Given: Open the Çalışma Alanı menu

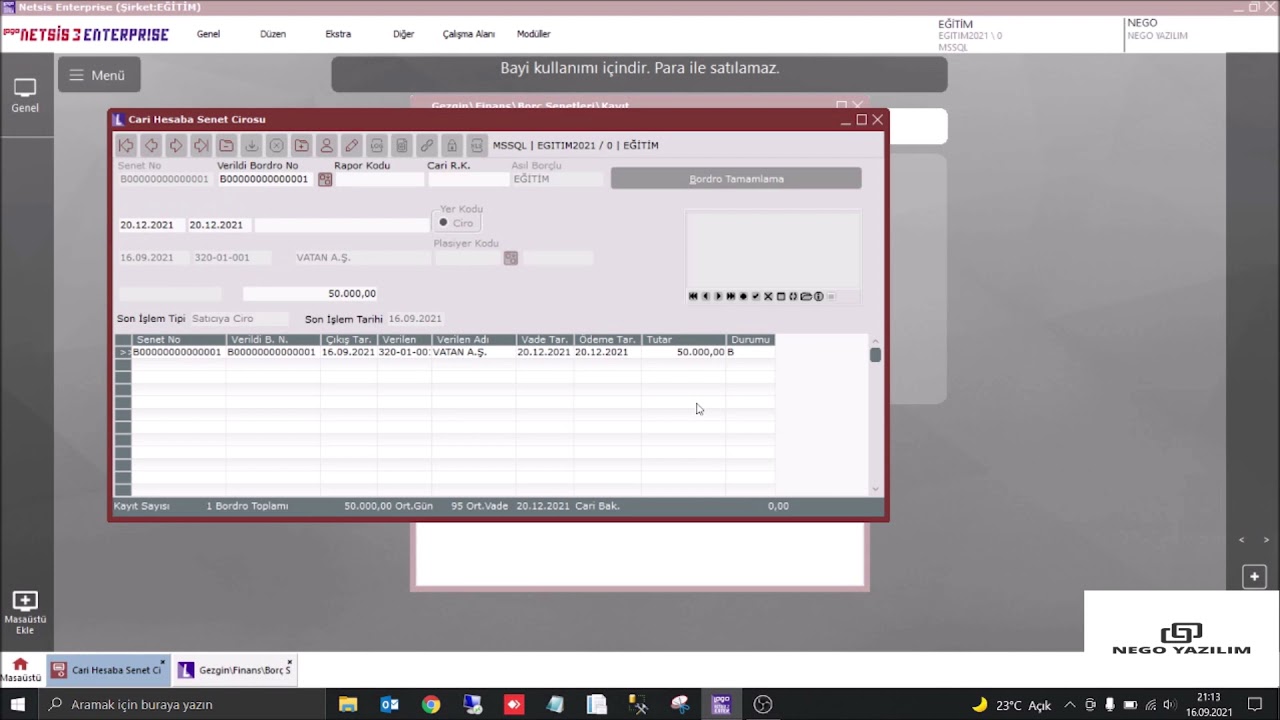Looking at the screenshot, I should (468, 34).
